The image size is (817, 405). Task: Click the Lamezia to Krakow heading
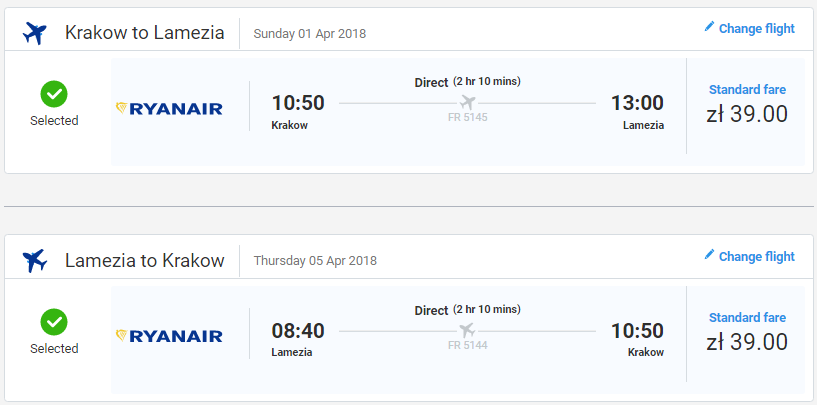(144, 260)
